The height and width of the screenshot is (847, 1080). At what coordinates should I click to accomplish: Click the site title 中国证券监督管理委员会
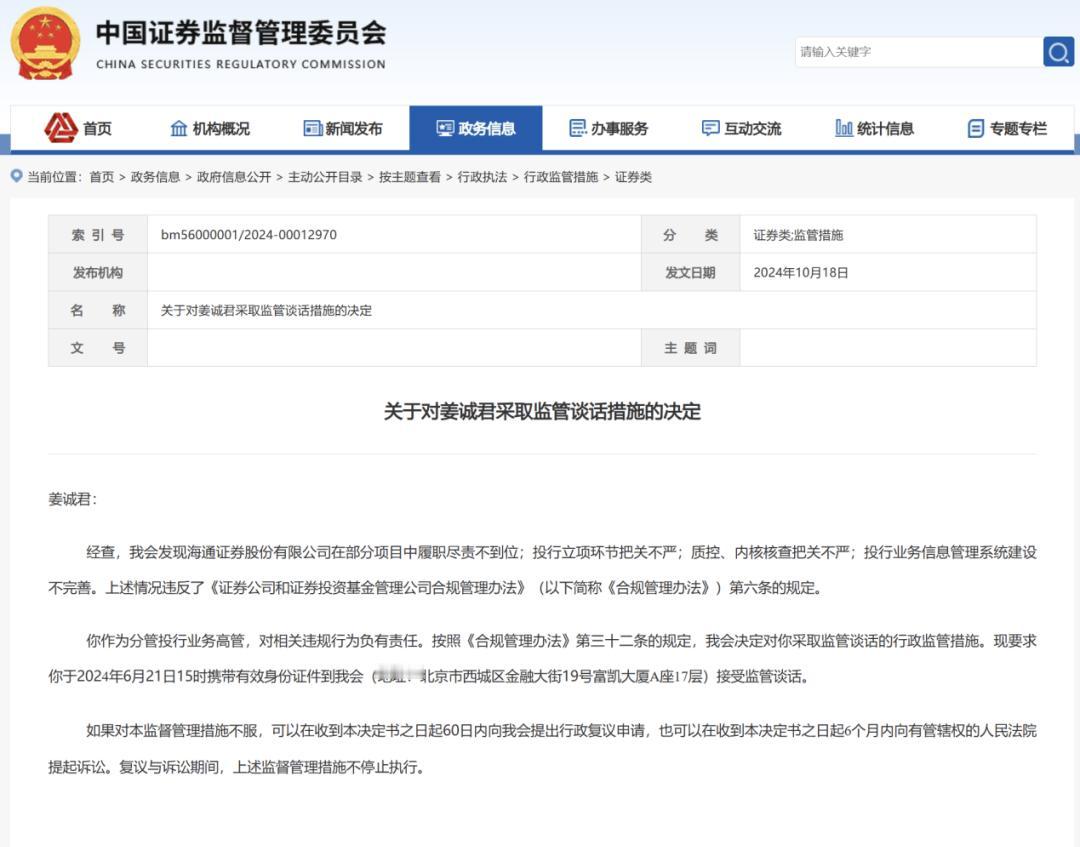pyautogui.click(x=241, y=32)
